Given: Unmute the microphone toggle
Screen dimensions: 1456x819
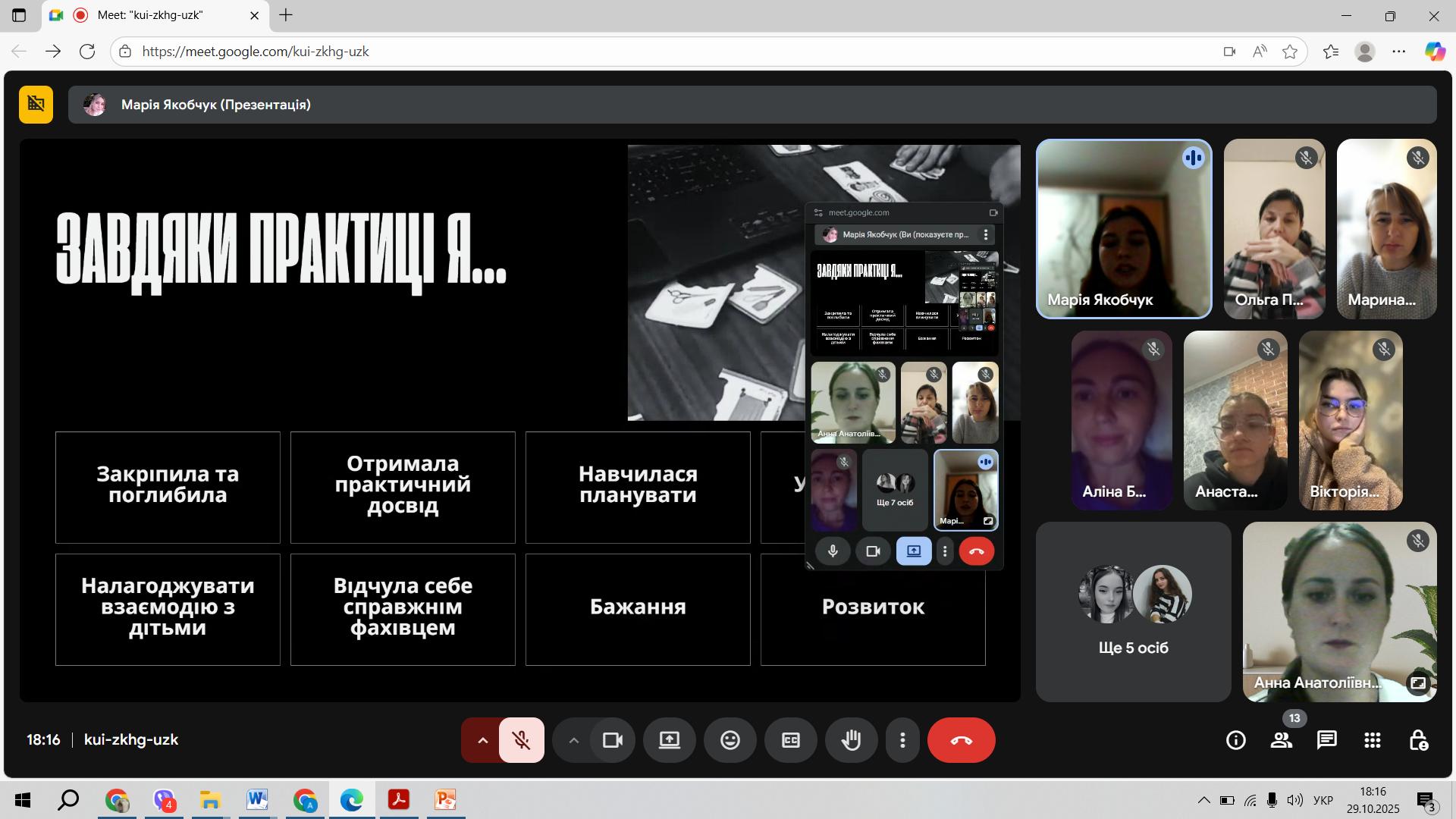Looking at the screenshot, I should pyautogui.click(x=521, y=740).
